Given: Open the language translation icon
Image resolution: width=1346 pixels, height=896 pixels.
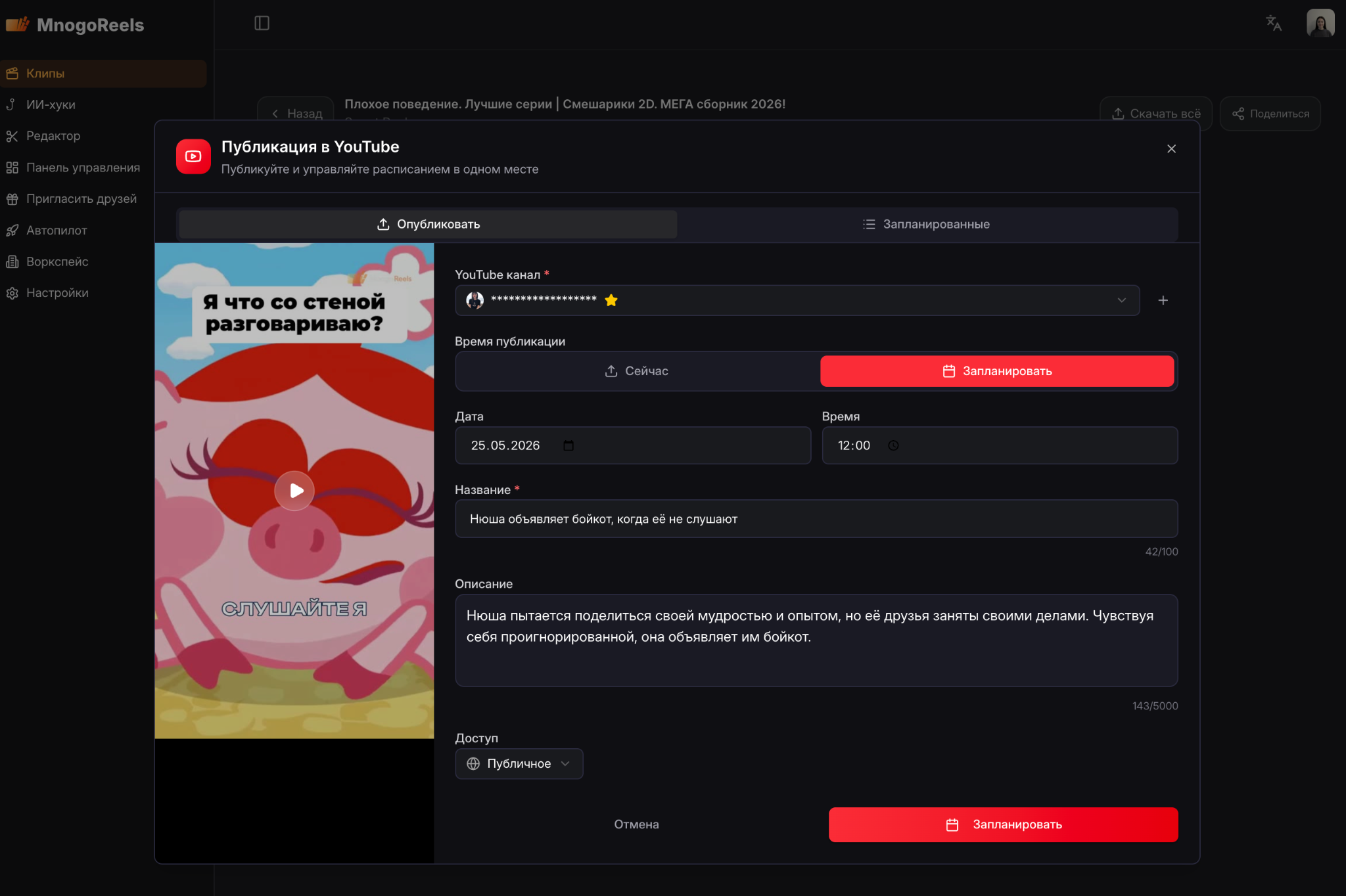Looking at the screenshot, I should tap(1274, 23).
